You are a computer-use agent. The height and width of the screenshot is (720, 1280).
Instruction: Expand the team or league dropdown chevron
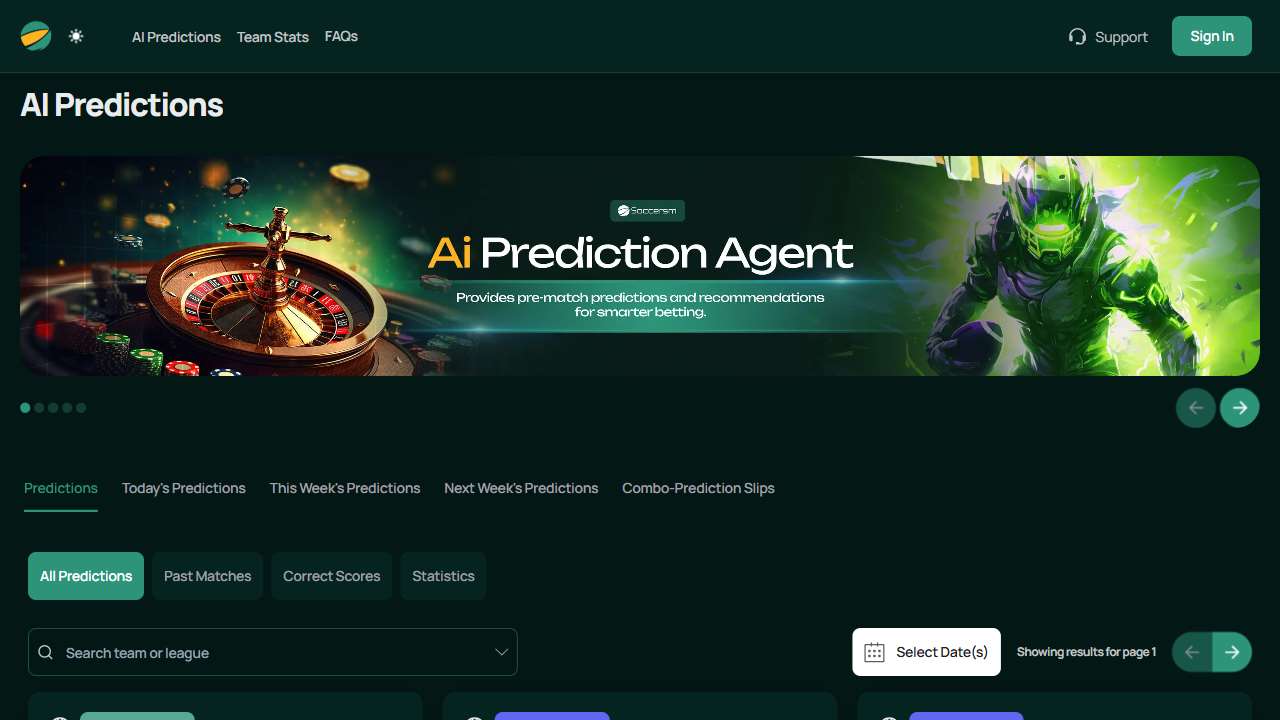(x=502, y=652)
